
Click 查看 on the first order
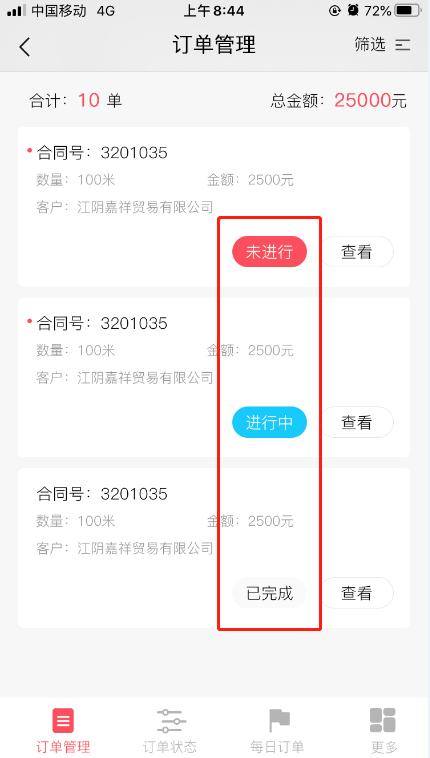pyautogui.click(x=357, y=251)
